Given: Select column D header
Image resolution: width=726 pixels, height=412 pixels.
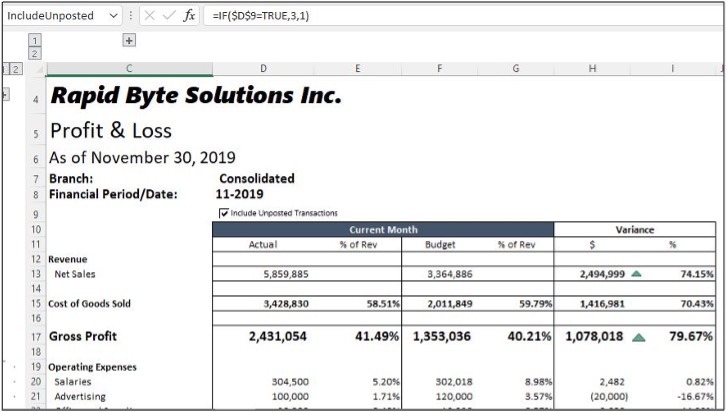Looking at the screenshot, I should (x=263, y=69).
